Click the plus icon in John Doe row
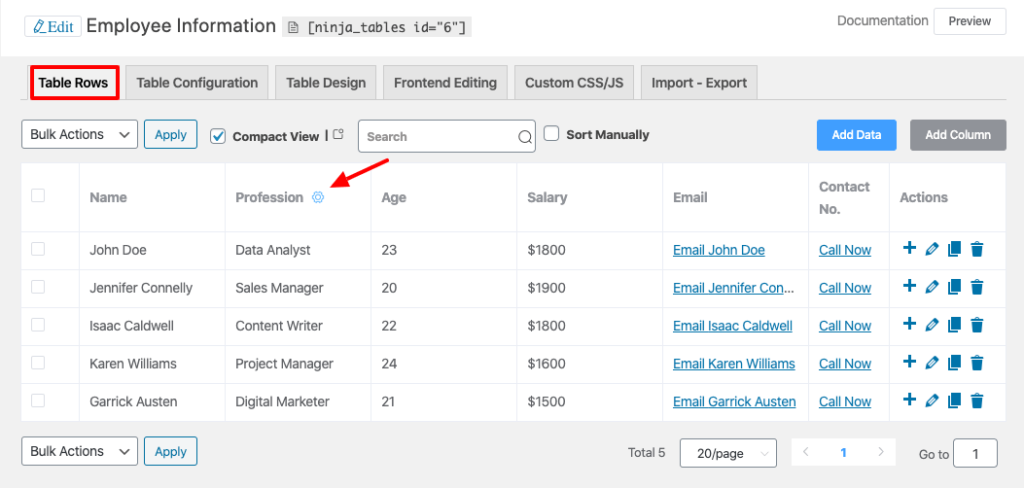The width and height of the screenshot is (1024, 488). (x=909, y=249)
